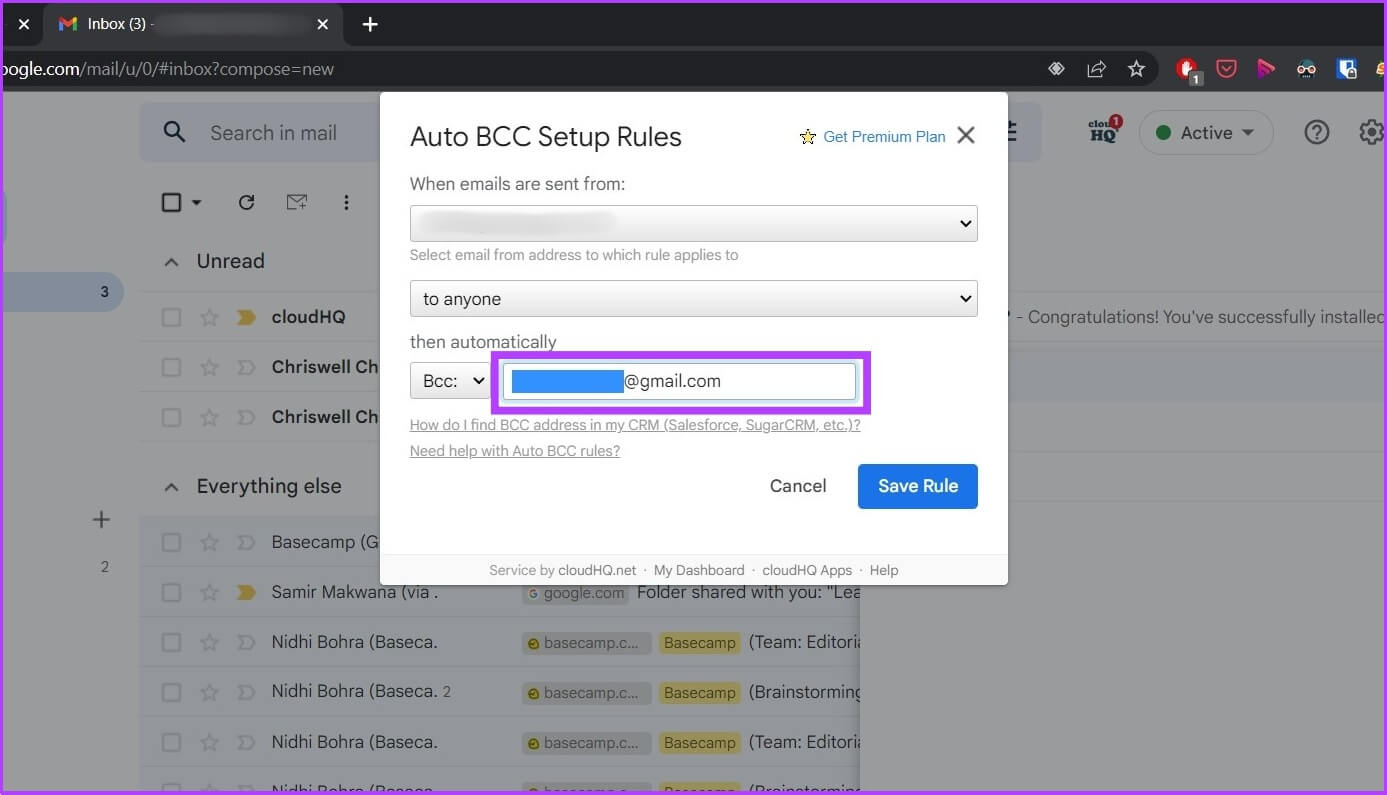Click the play-style red extension icon
This screenshot has height=795, width=1387.
(x=1266, y=69)
